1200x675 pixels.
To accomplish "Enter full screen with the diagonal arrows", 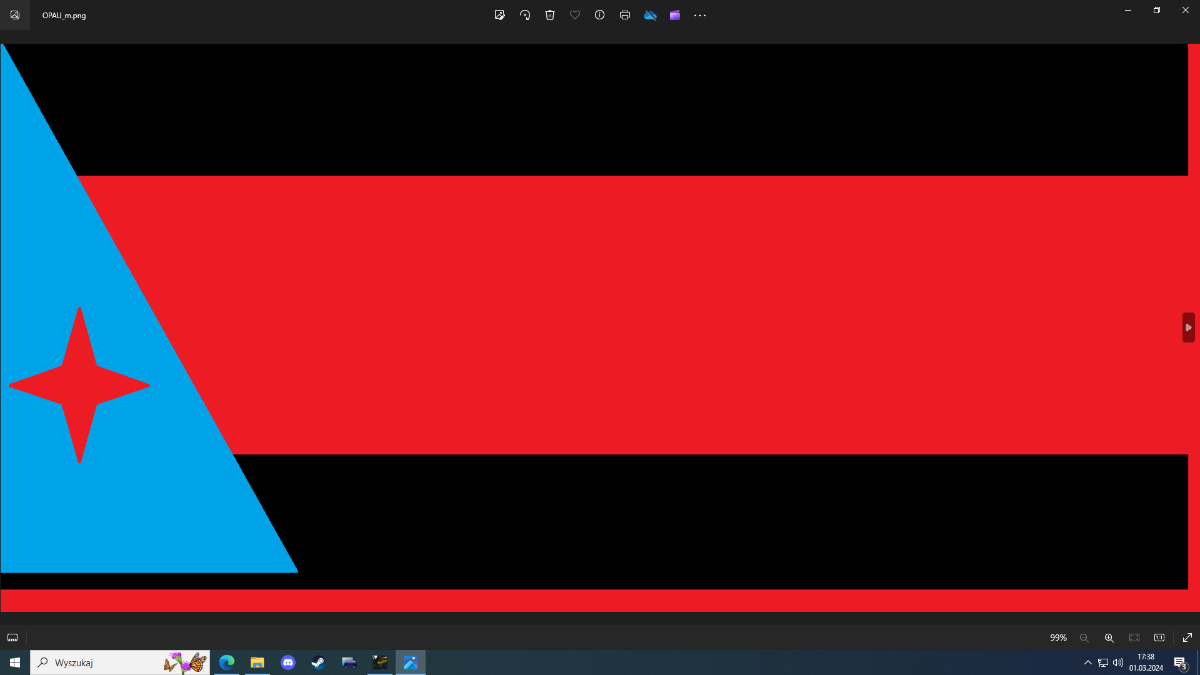I will pyautogui.click(x=1187, y=637).
